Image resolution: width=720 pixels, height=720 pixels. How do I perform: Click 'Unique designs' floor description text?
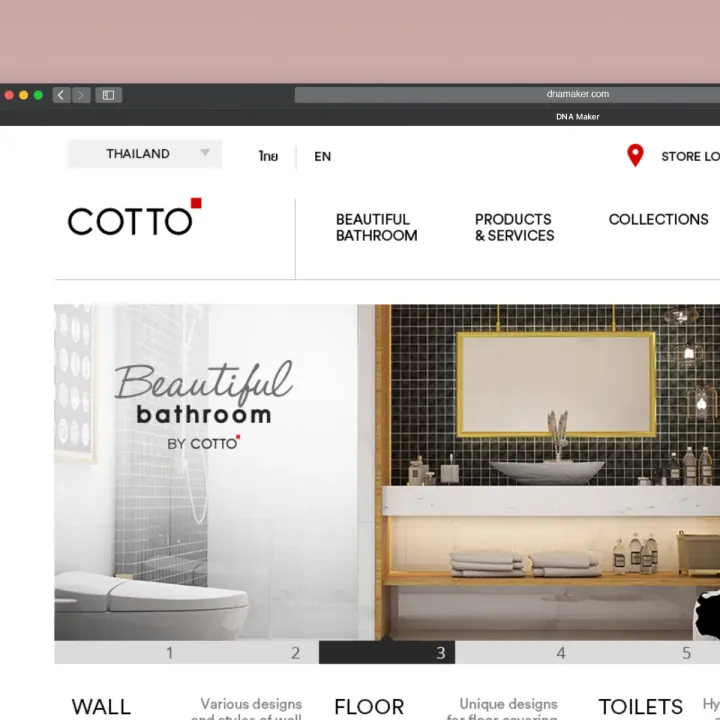508,704
